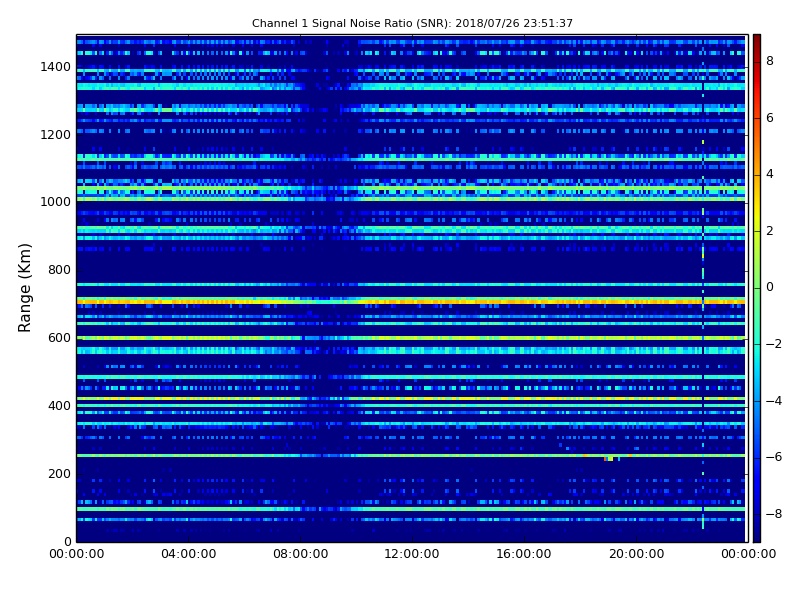Click the 04:00:00 time axis label
Viewport: 800px width, 600px height.
[189, 554]
